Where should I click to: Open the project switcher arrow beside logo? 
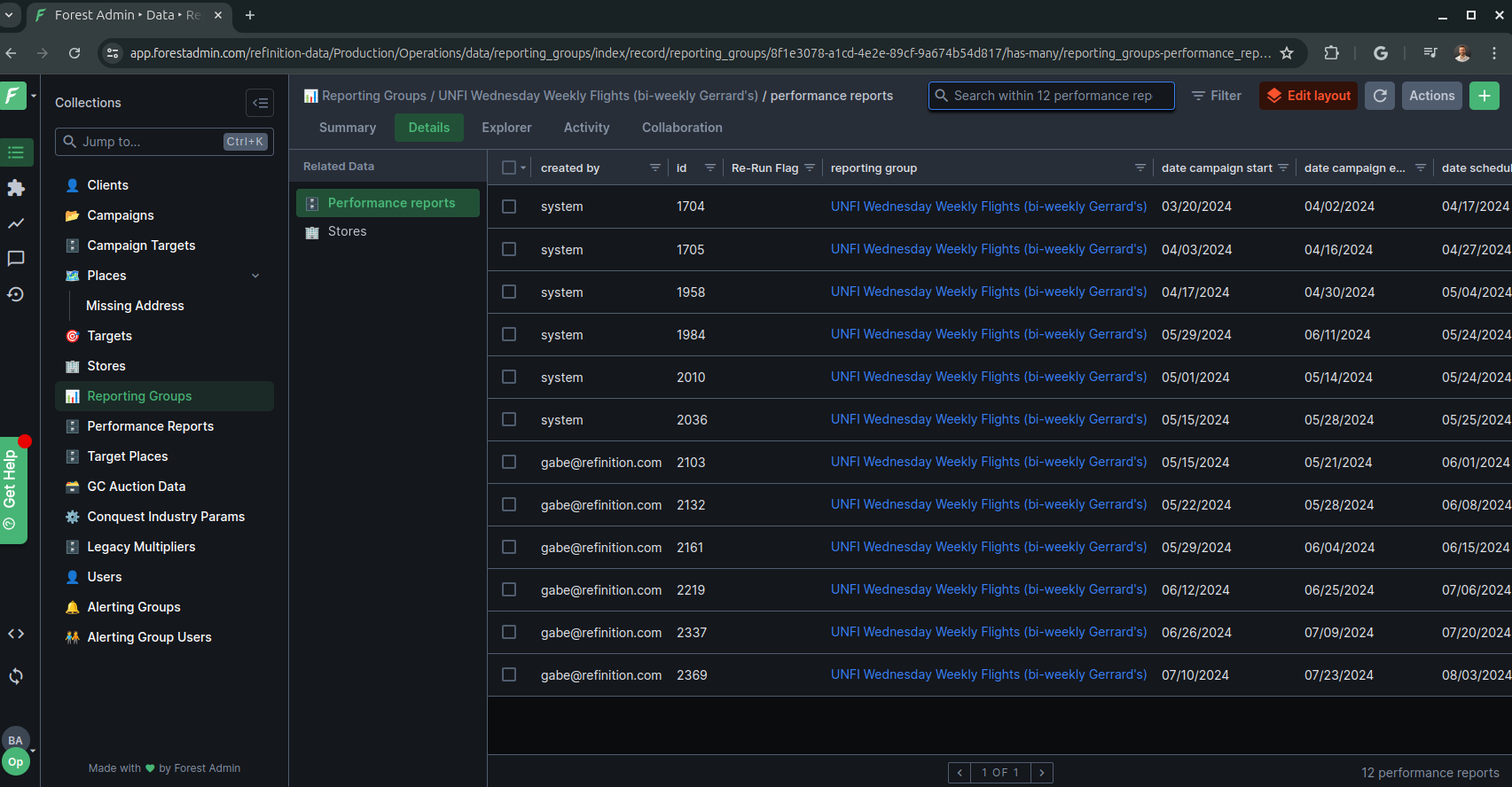tap(34, 96)
